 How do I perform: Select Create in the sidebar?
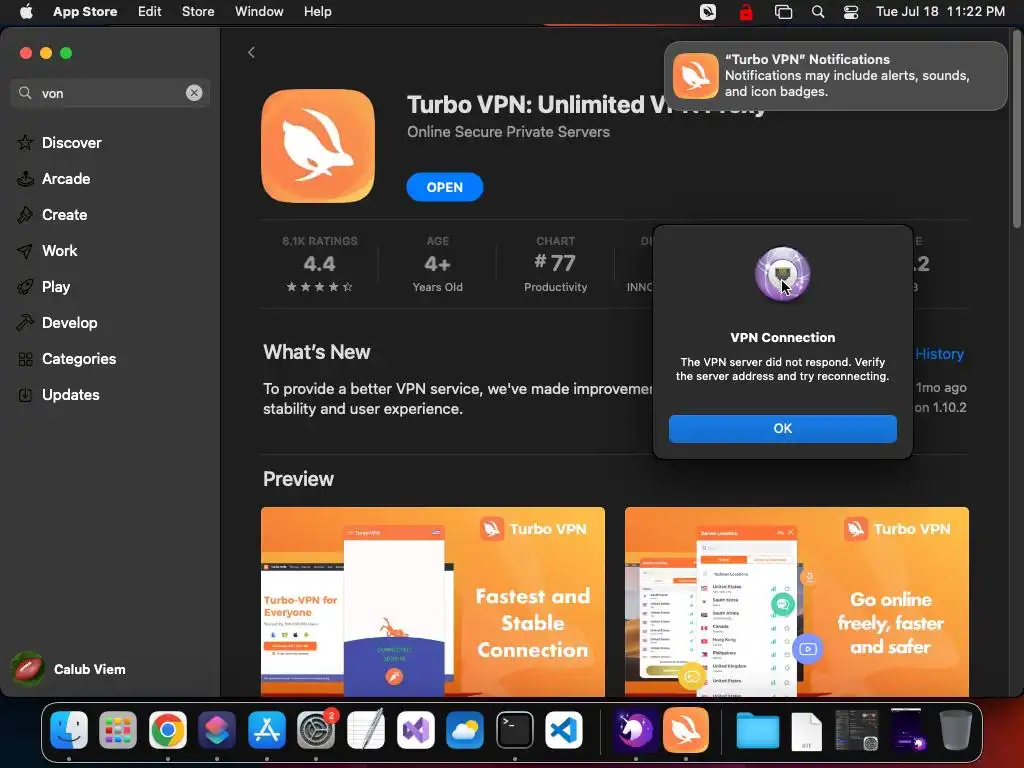64,214
